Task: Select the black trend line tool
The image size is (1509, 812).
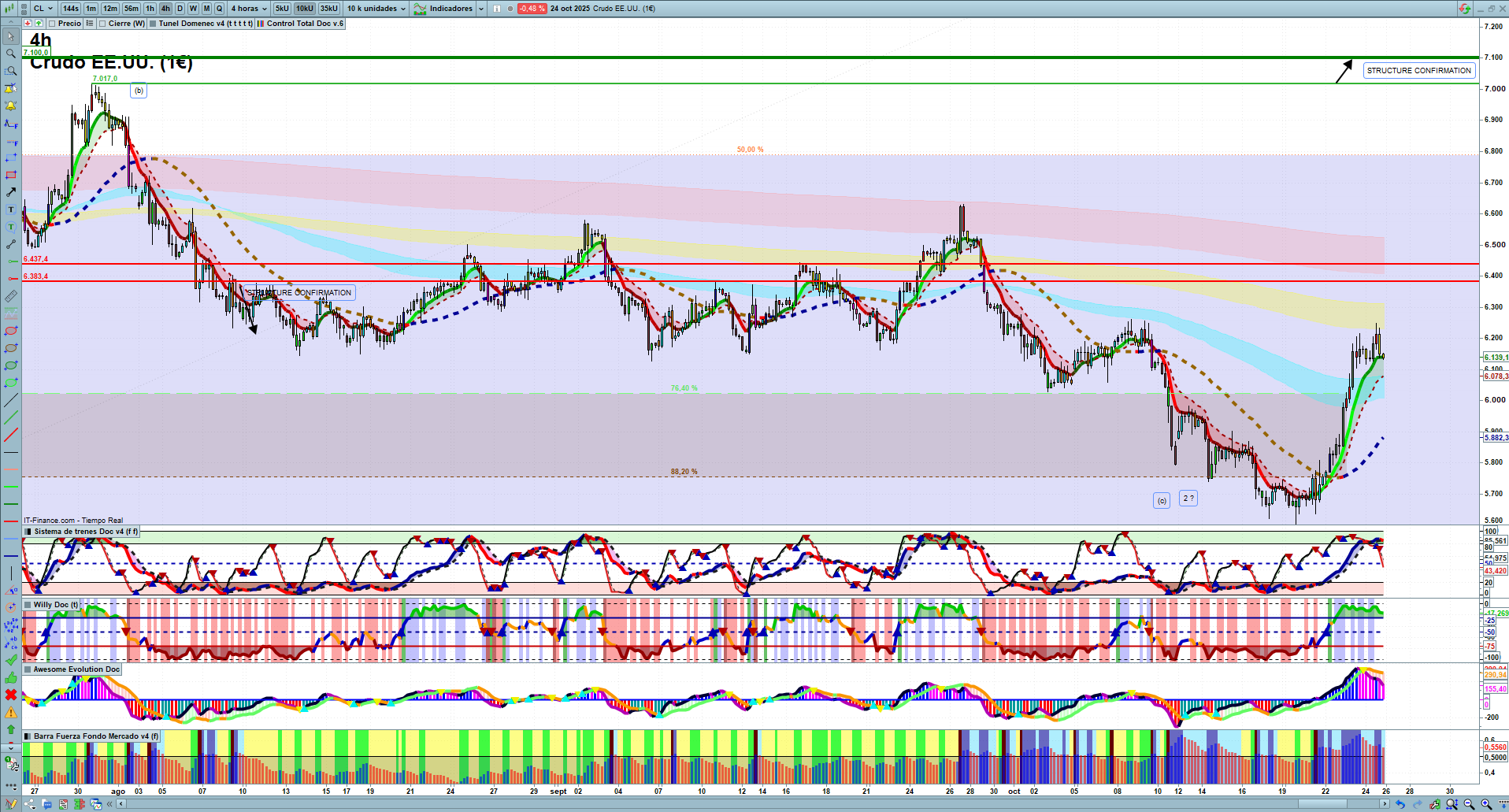Action: [x=11, y=400]
